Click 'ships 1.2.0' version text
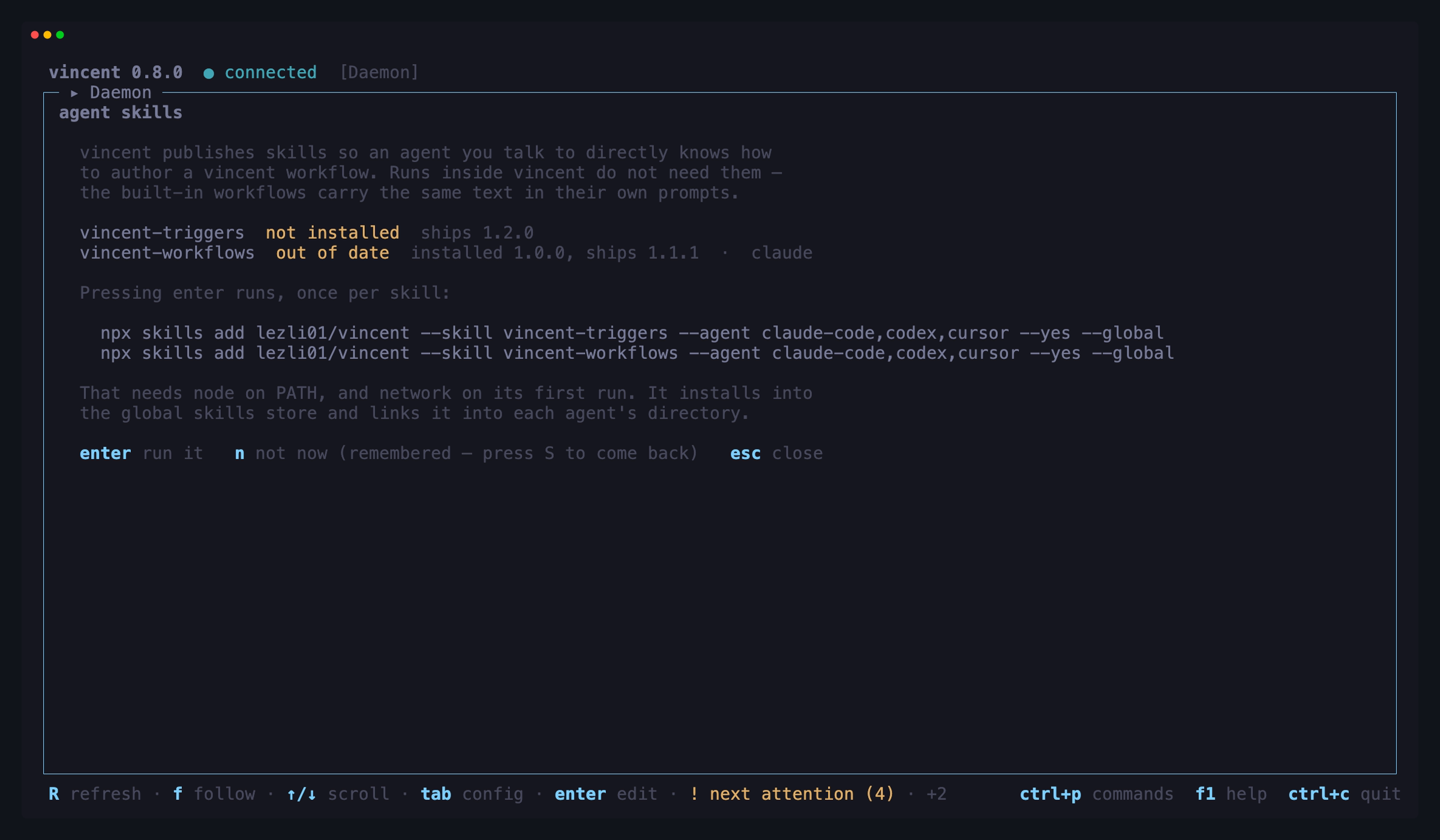Viewport: 1440px width, 840px height. point(477,233)
